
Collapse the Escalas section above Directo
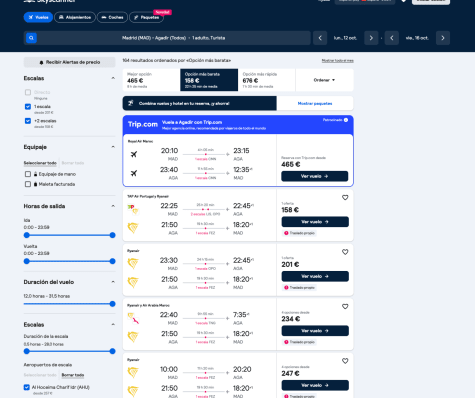113,78
